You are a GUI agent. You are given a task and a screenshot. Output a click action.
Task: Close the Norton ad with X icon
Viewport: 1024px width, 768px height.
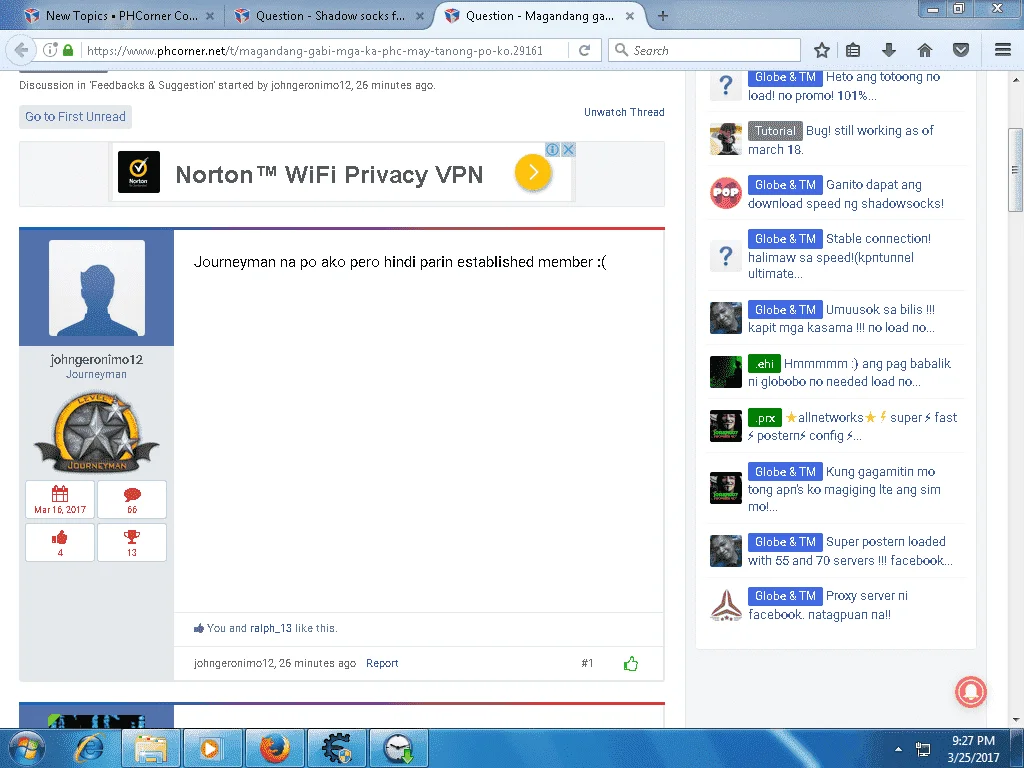568,150
